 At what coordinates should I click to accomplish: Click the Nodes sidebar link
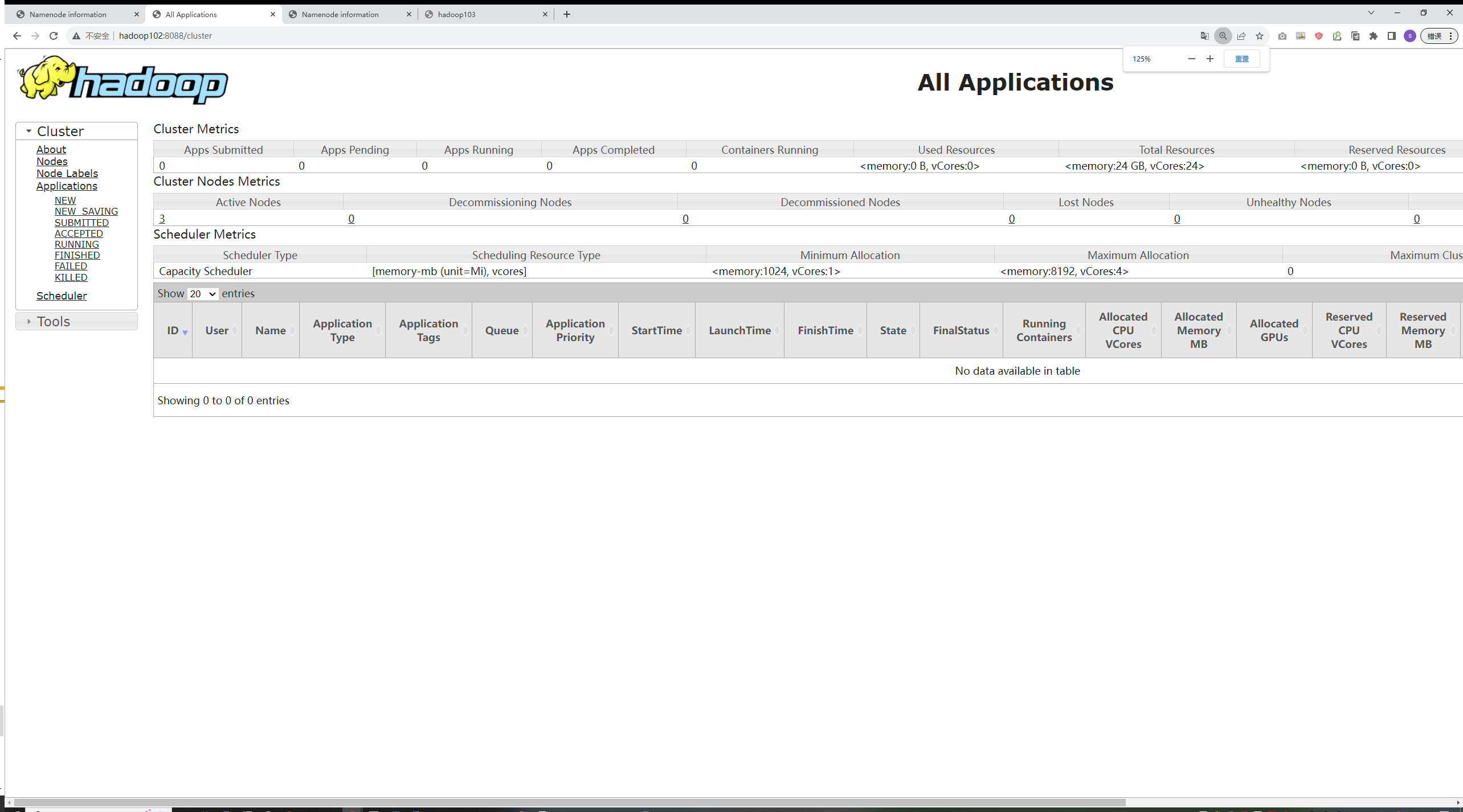(x=51, y=161)
